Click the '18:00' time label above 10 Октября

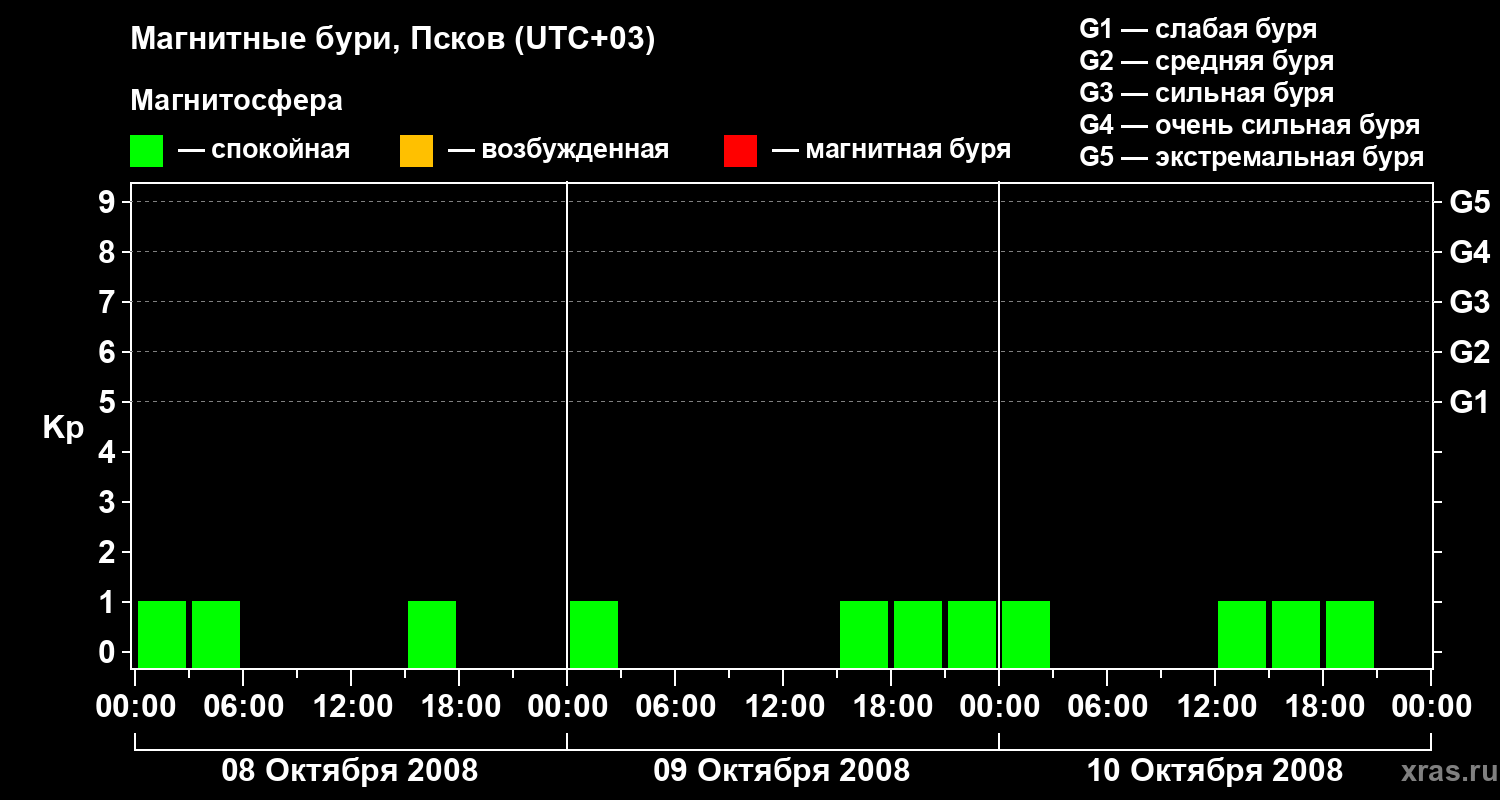click(1323, 707)
